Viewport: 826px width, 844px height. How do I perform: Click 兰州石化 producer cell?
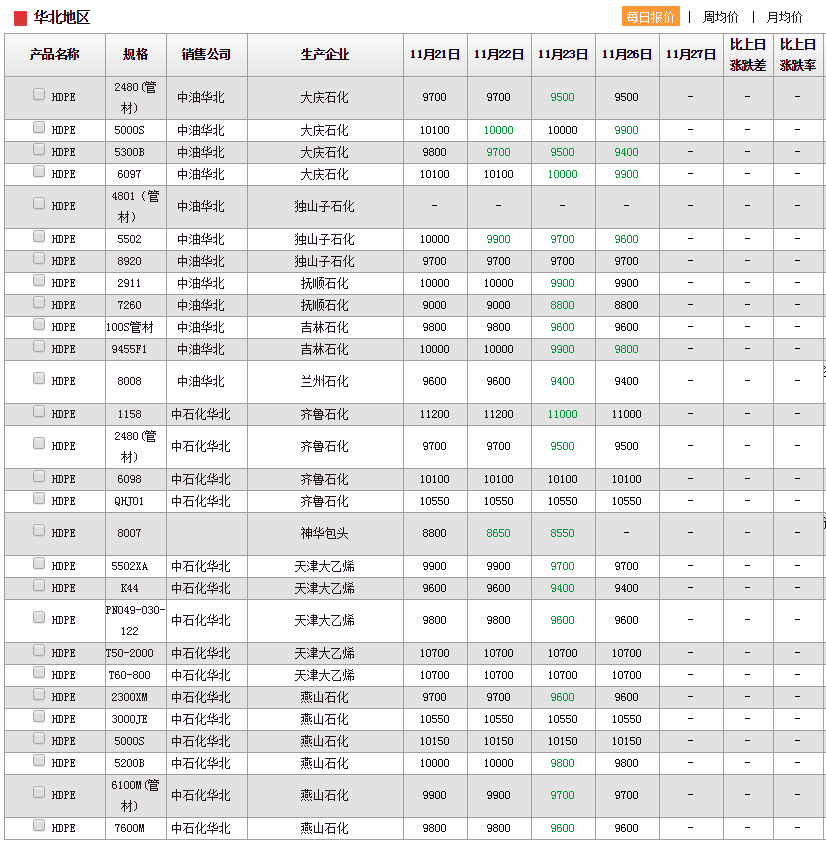click(324, 381)
